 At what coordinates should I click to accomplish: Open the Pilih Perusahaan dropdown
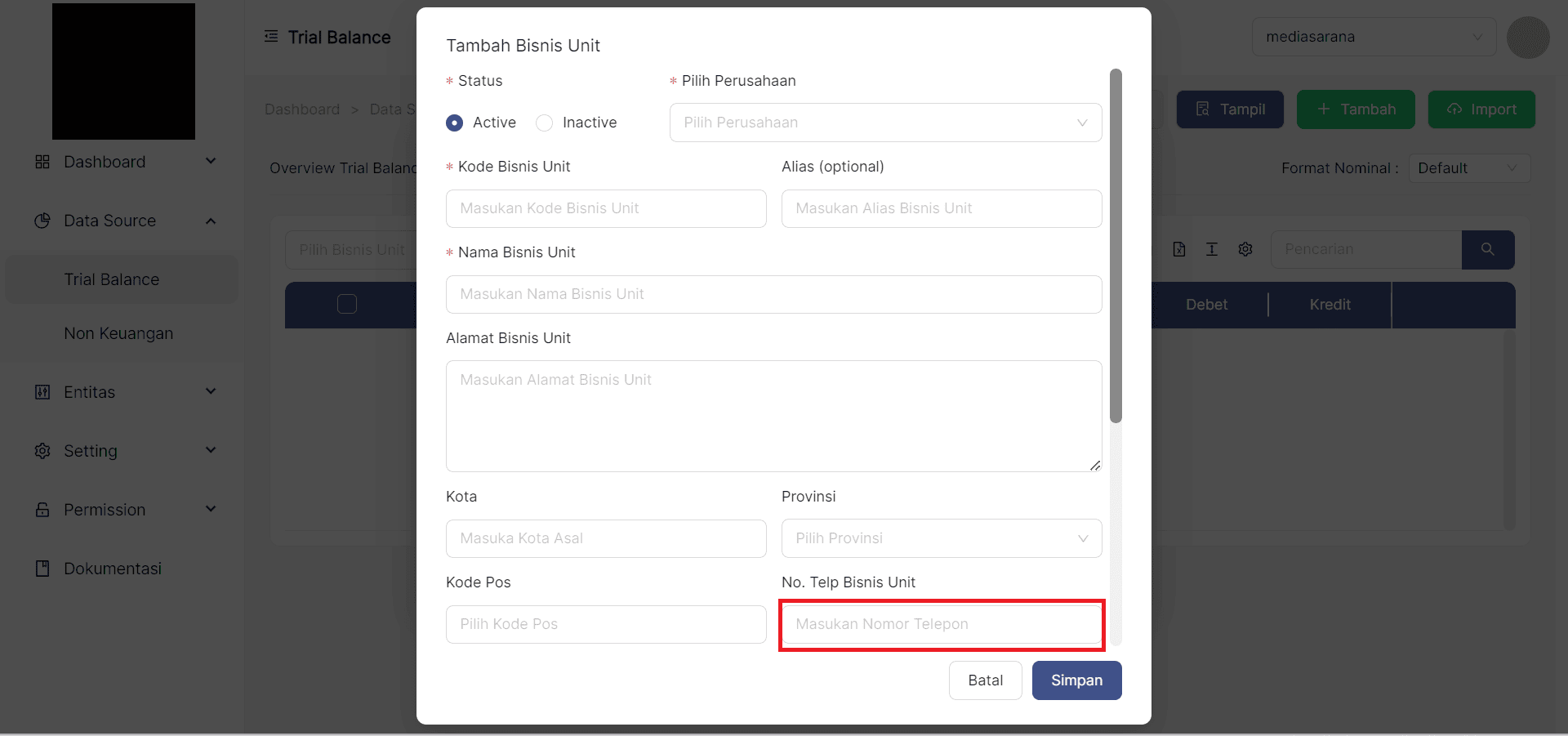[885, 123]
